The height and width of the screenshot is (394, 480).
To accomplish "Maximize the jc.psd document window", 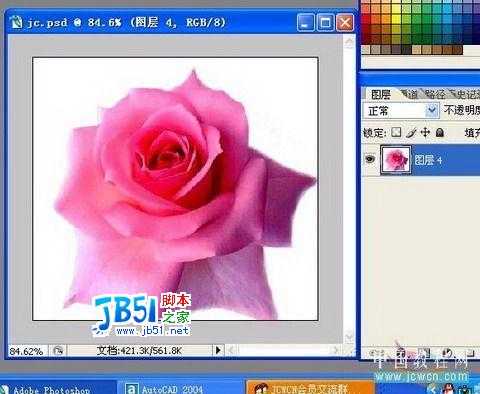I will pos(325,23).
